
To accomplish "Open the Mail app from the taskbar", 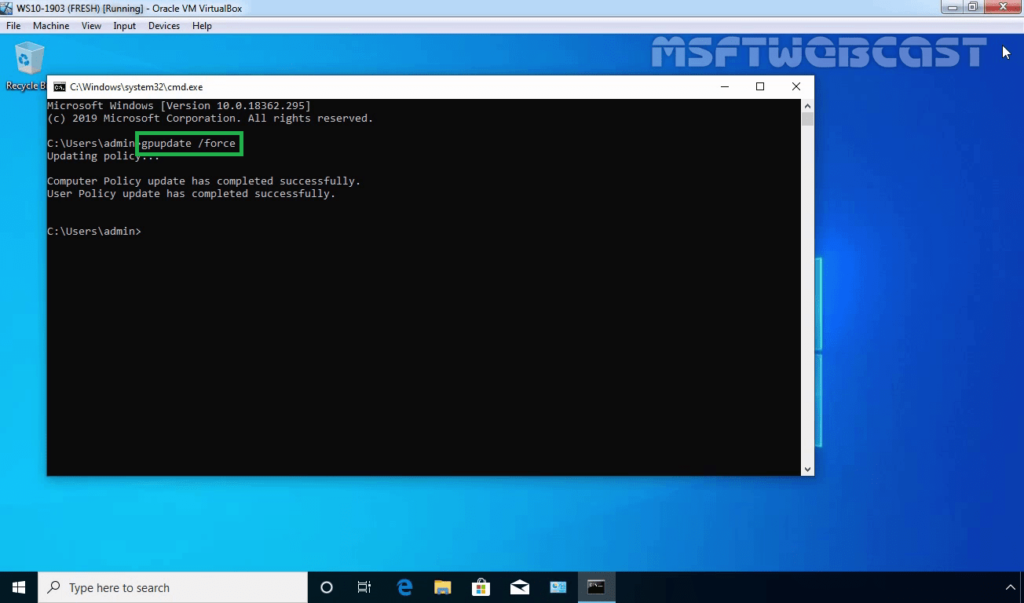I will pos(520,587).
